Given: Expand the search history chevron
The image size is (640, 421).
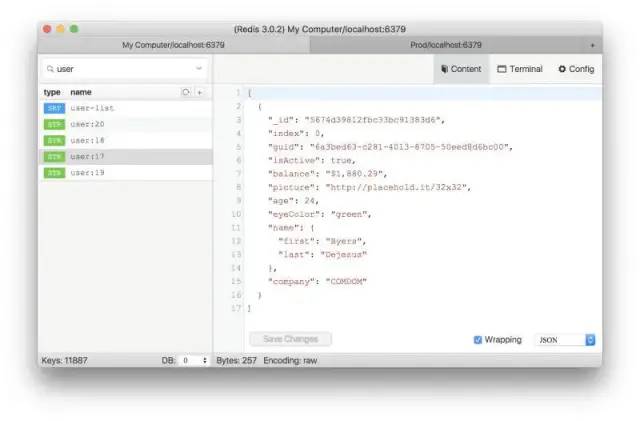Looking at the screenshot, I should click(199, 69).
